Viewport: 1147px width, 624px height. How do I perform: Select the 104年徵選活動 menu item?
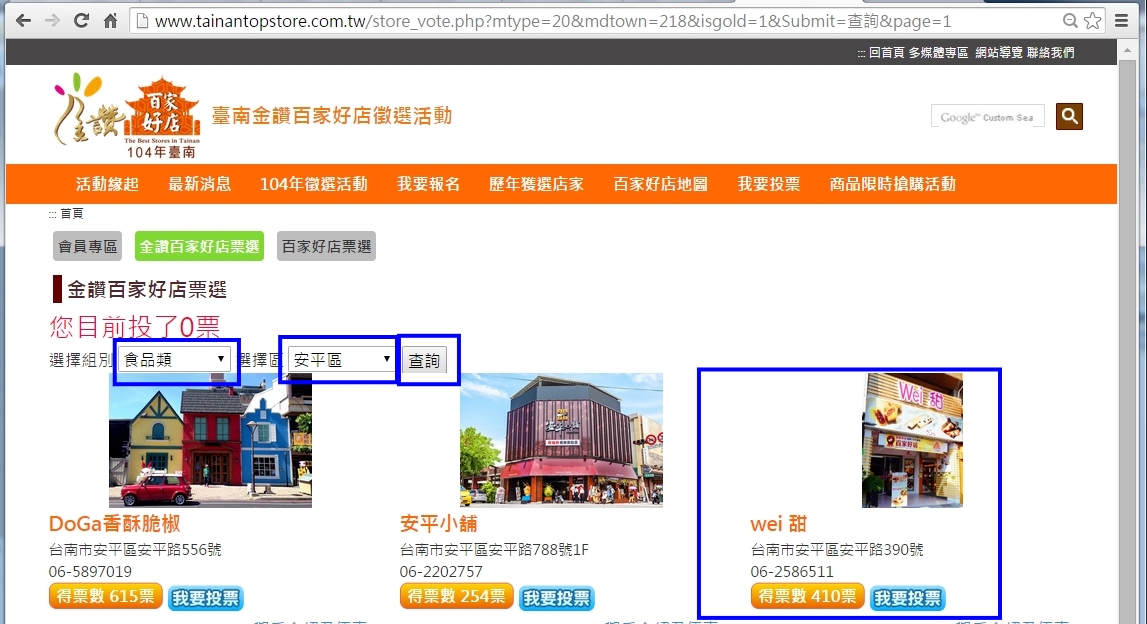(x=313, y=184)
